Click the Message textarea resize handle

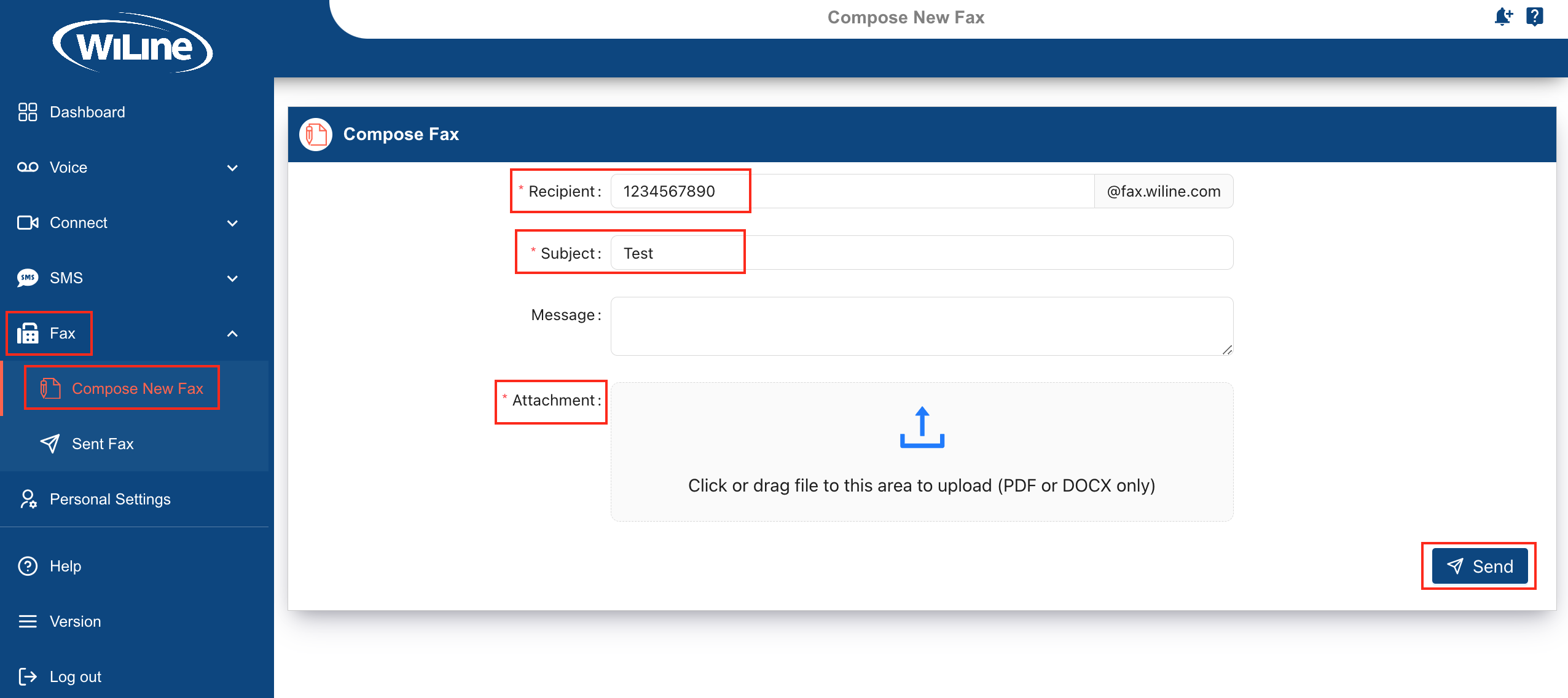(x=1227, y=350)
